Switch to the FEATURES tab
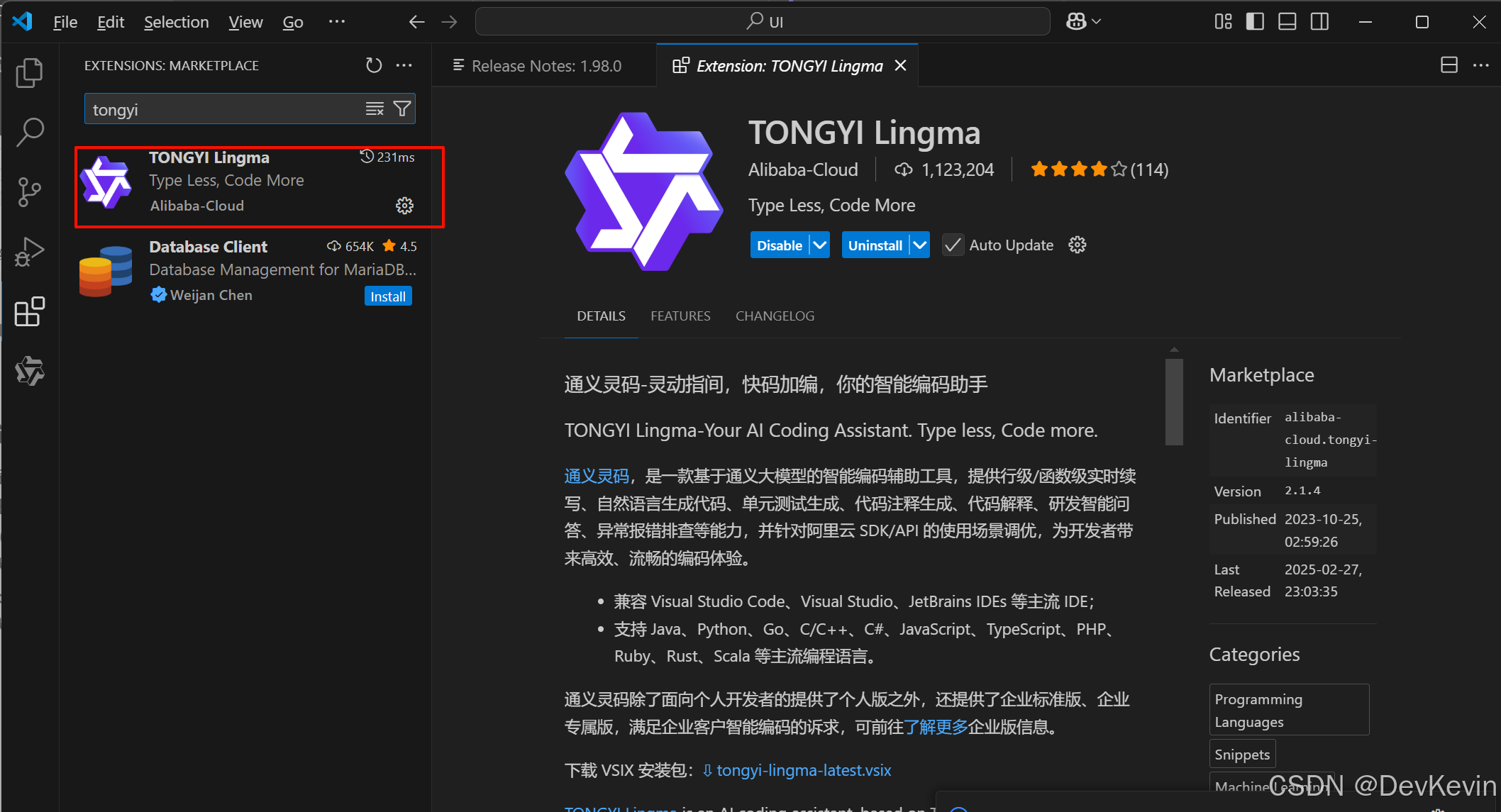The height and width of the screenshot is (812, 1501). coord(680,316)
